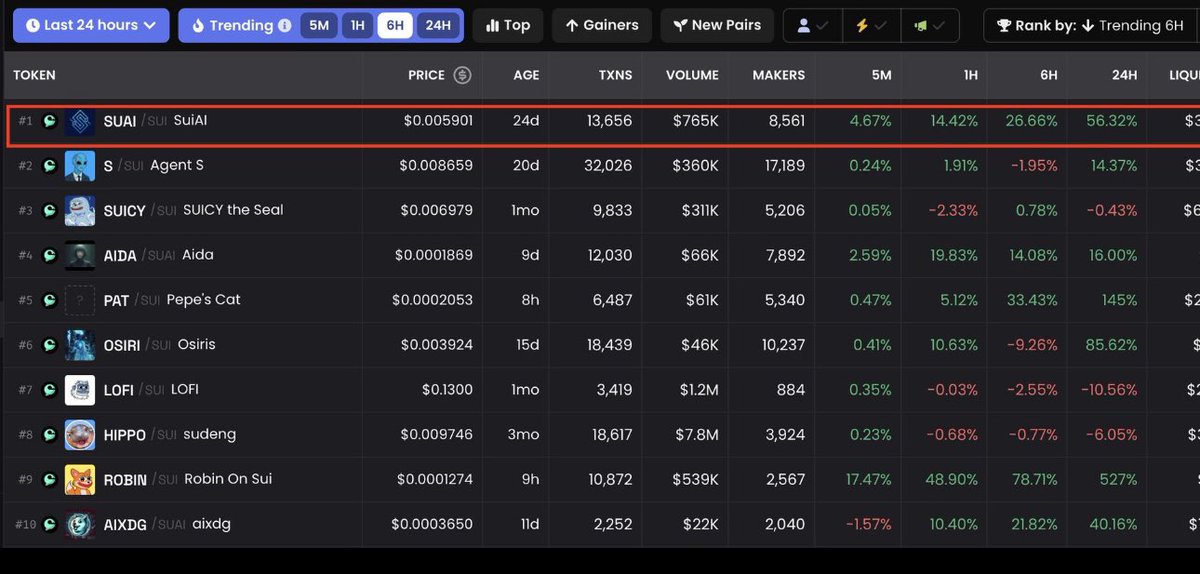Click the LOFI token avatar
Image resolution: width=1200 pixels, height=574 pixels.
[x=80, y=390]
